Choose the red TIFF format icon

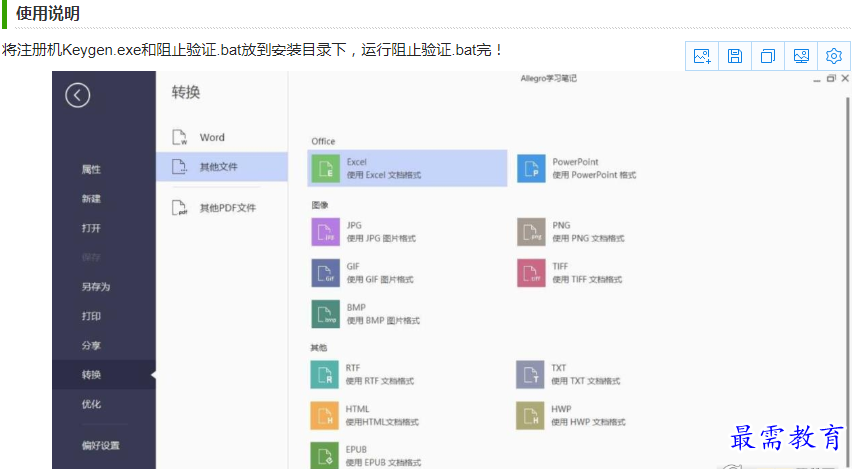click(x=531, y=273)
